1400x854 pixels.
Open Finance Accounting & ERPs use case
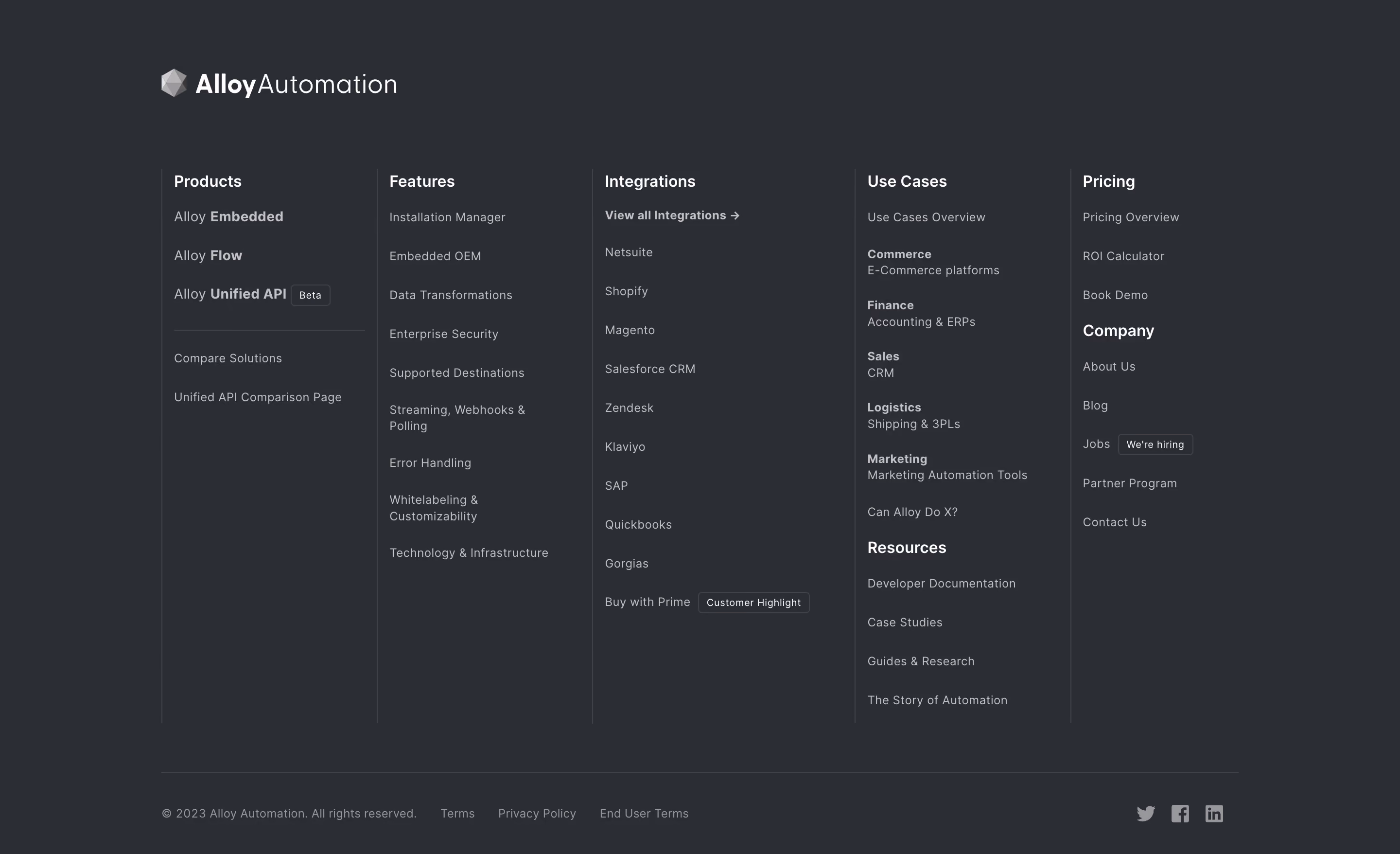click(x=921, y=313)
